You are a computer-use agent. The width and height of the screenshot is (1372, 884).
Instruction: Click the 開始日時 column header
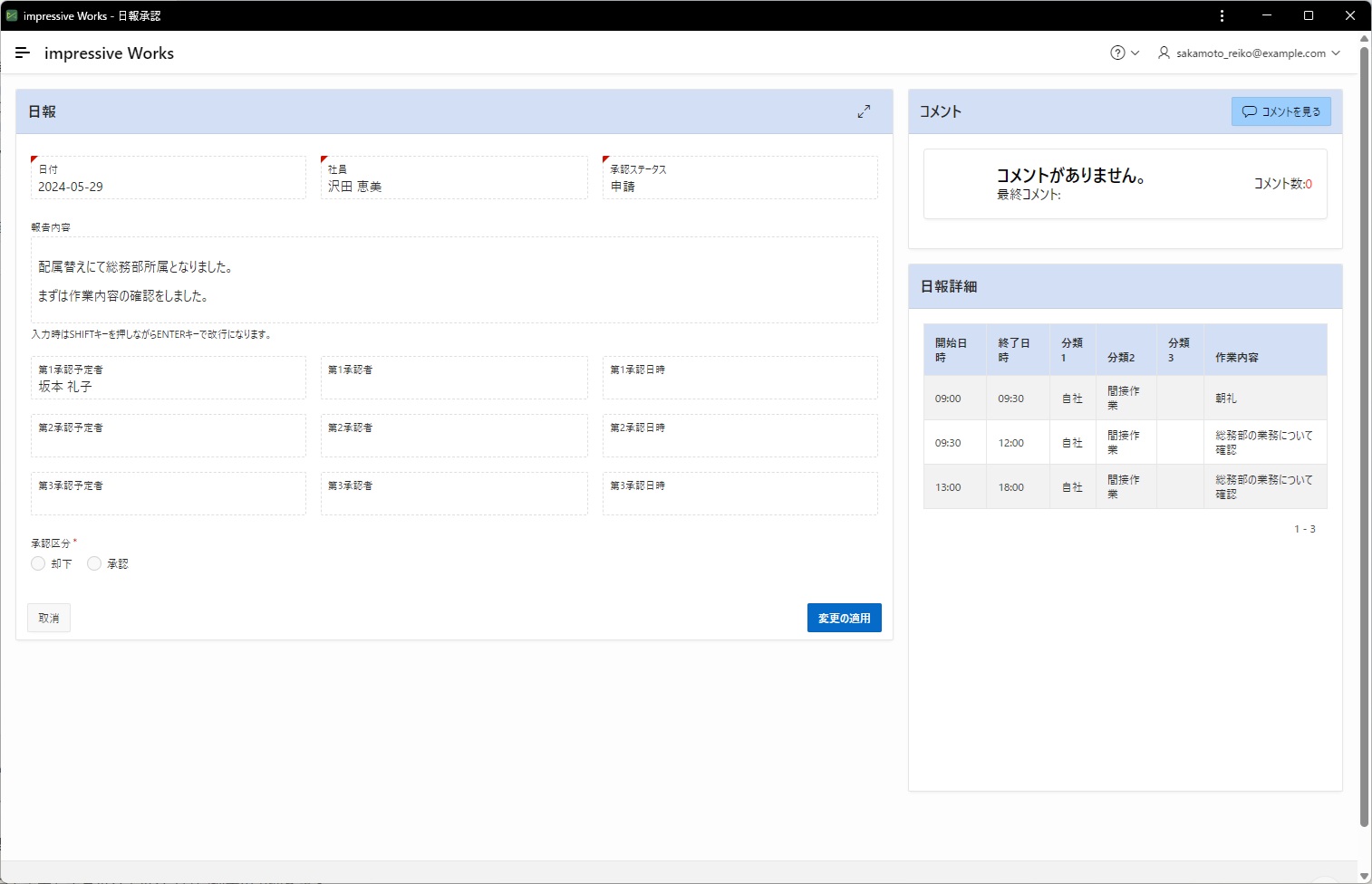(x=954, y=350)
